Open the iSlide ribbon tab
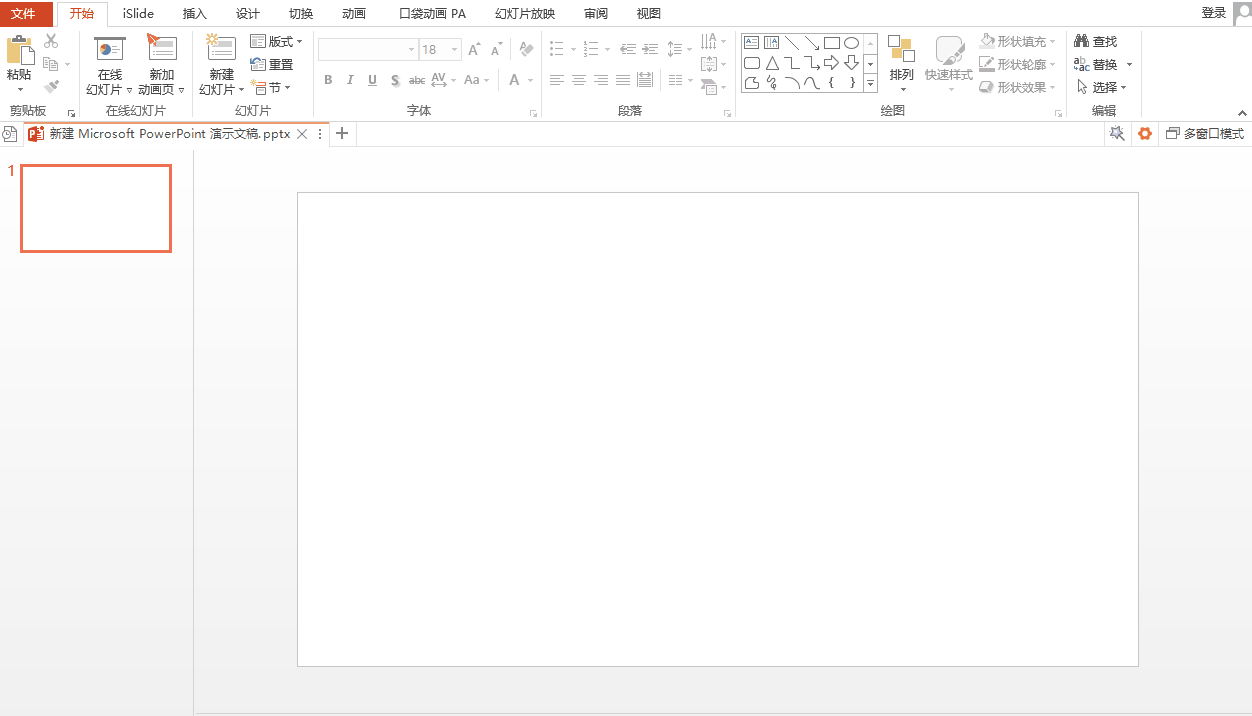Viewport: 1252px width, 716px height. [x=138, y=14]
